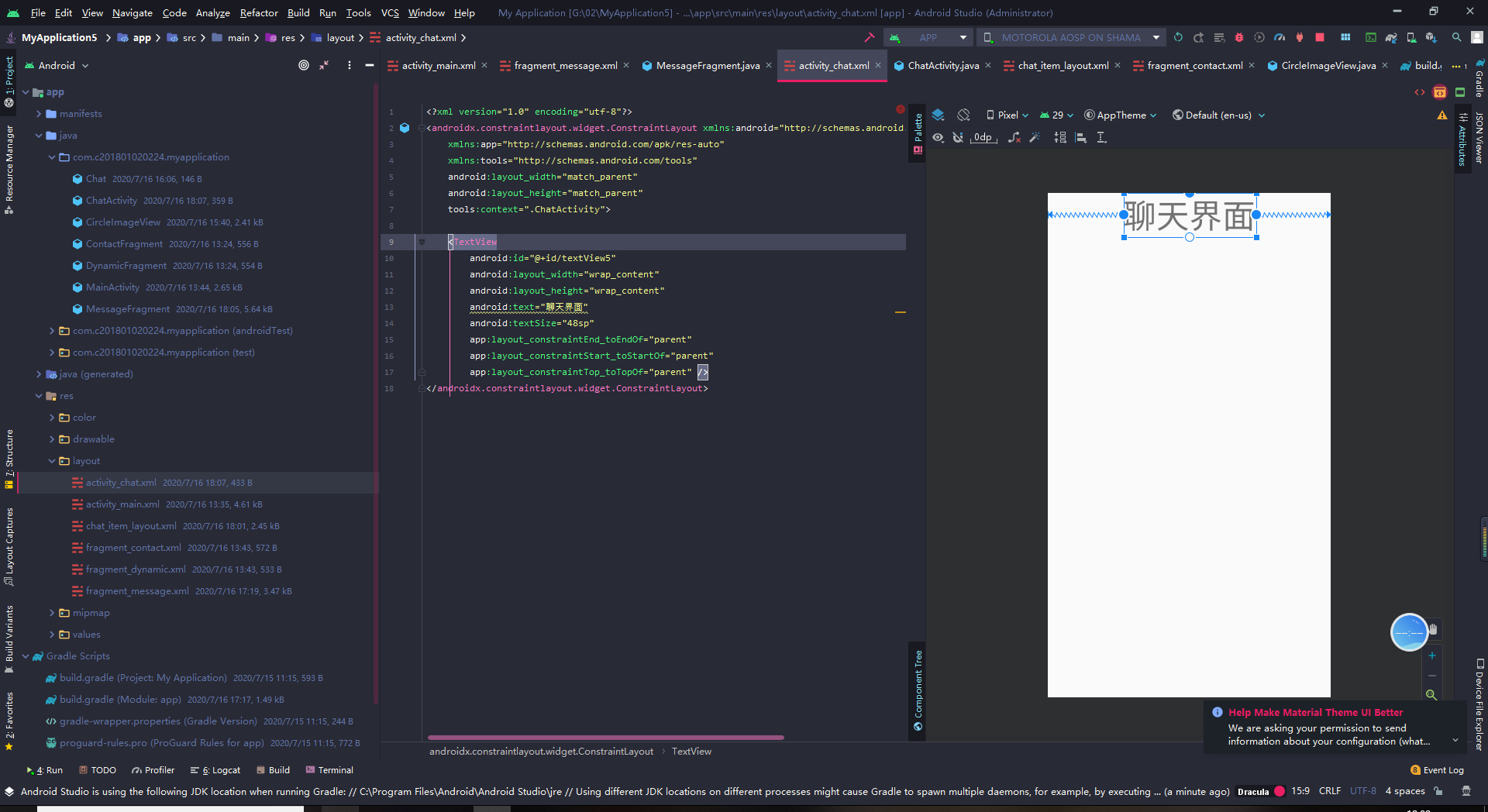
Task: Click the user account avatar icon
Action: pos(1477,37)
